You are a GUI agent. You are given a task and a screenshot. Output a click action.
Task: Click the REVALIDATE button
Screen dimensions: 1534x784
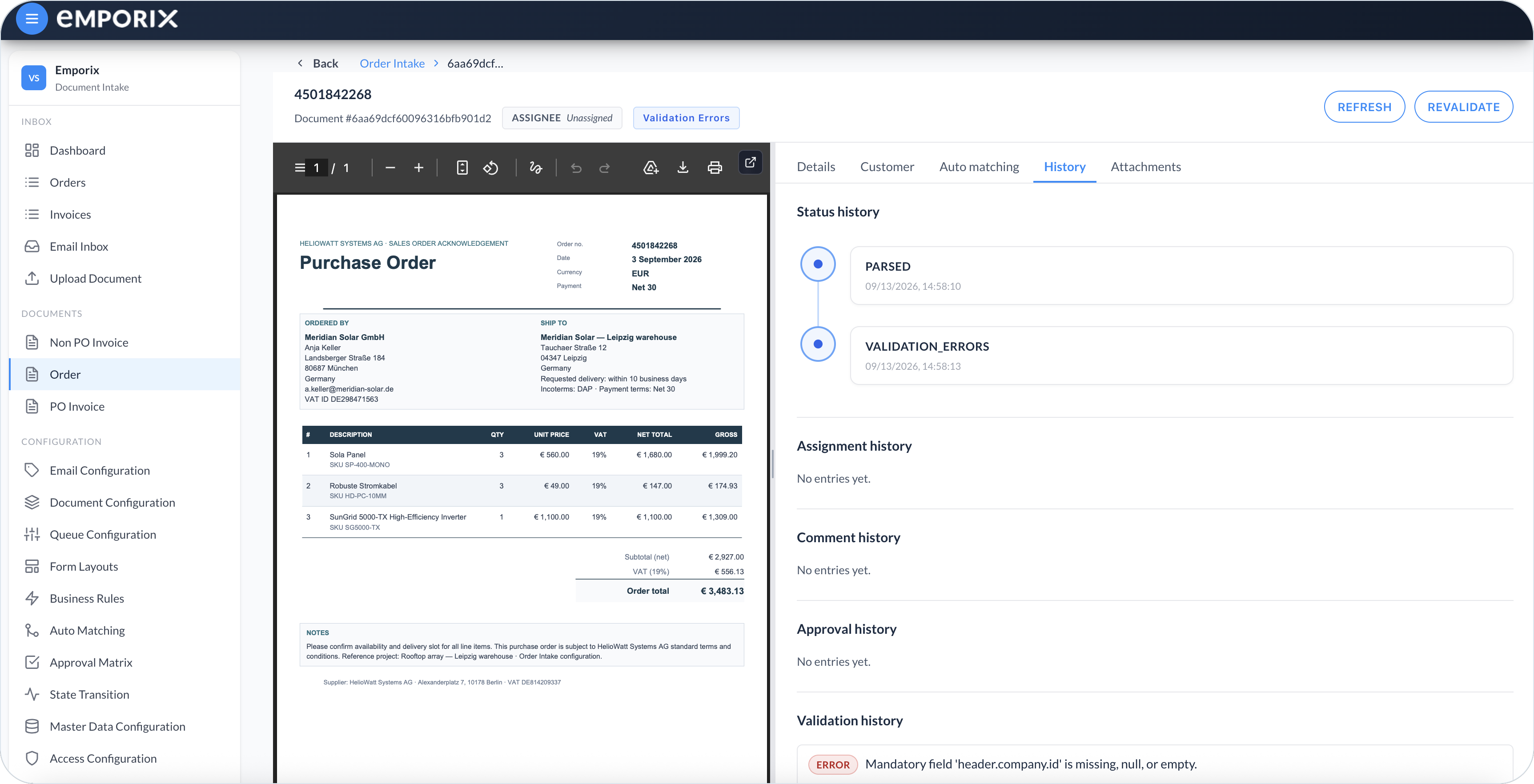pyautogui.click(x=1463, y=107)
